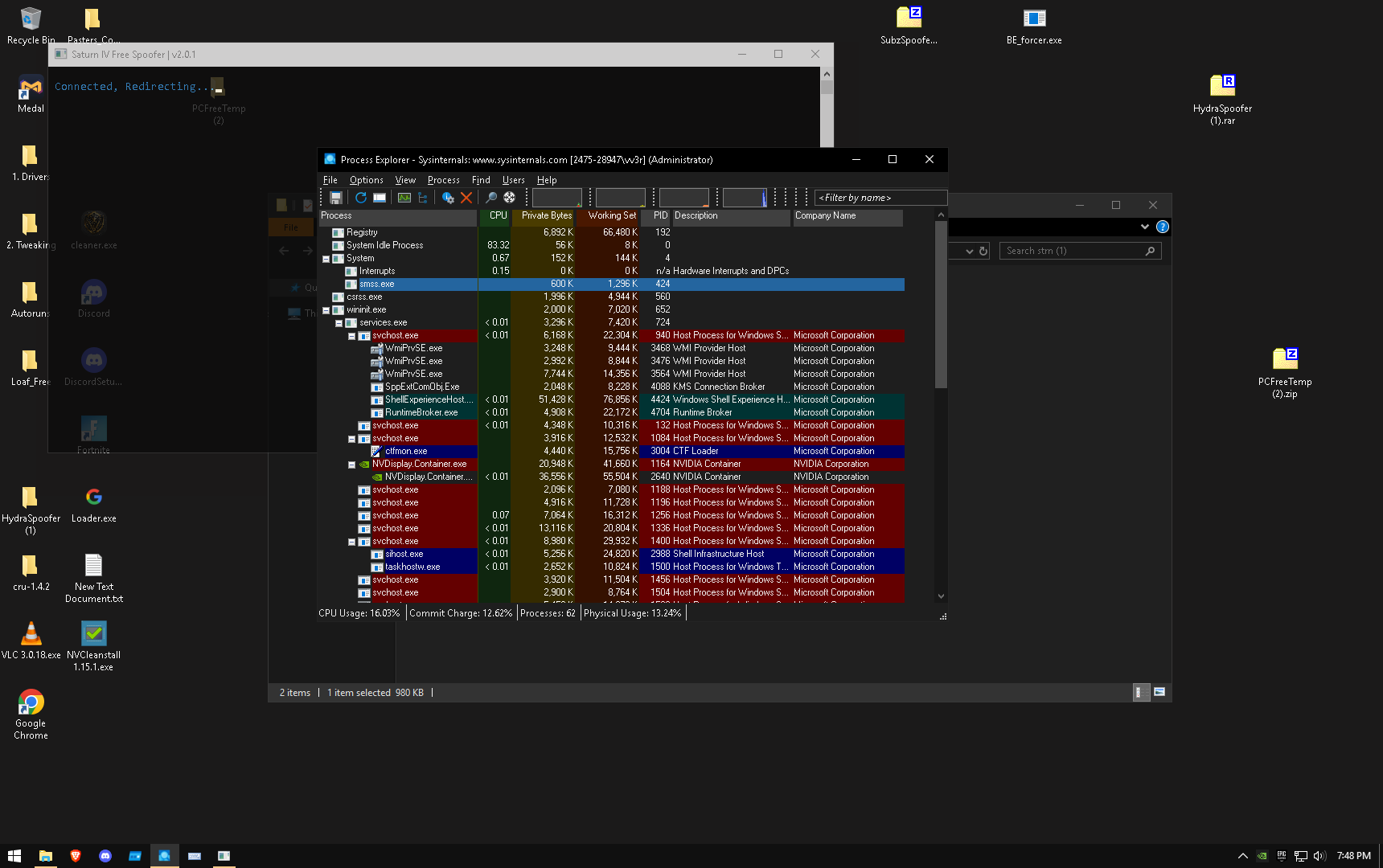Click the Show Process Tree icon
Viewport: 1383px width, 868px height.
point(423,198)
